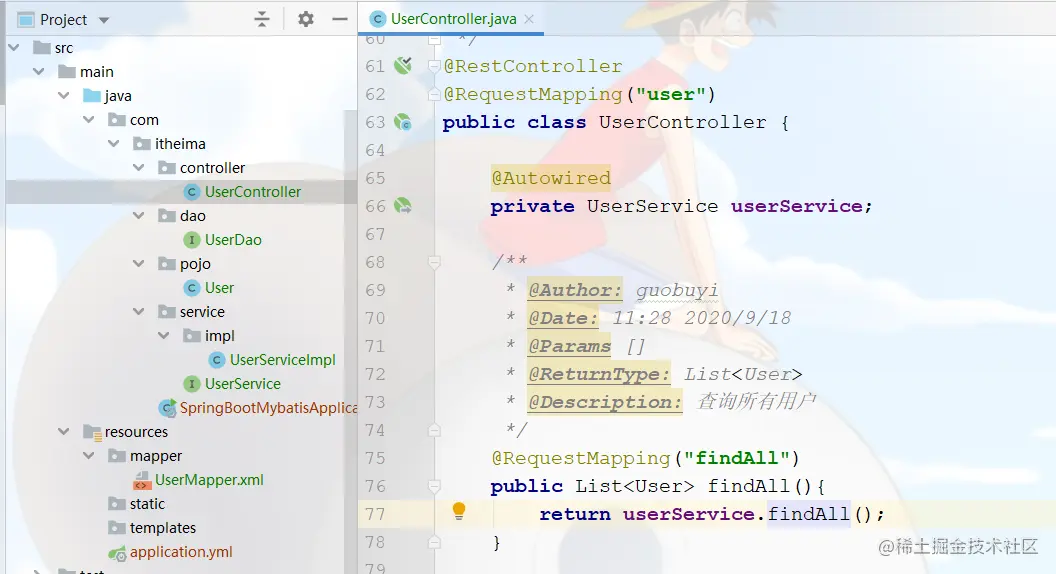This screenshot has height=574, width=1056.
Task: Click the fold end marker on line 78
Action: tap(434, 542)
